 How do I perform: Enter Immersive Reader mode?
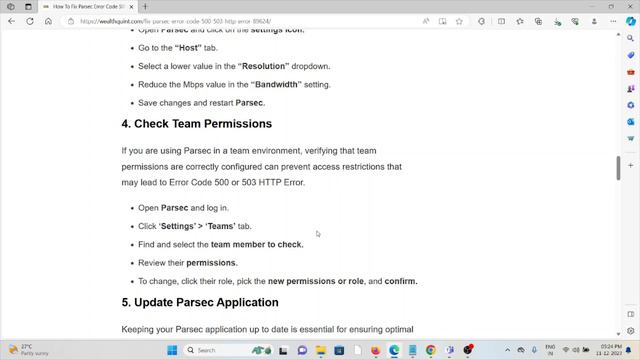tap(442, 21)
